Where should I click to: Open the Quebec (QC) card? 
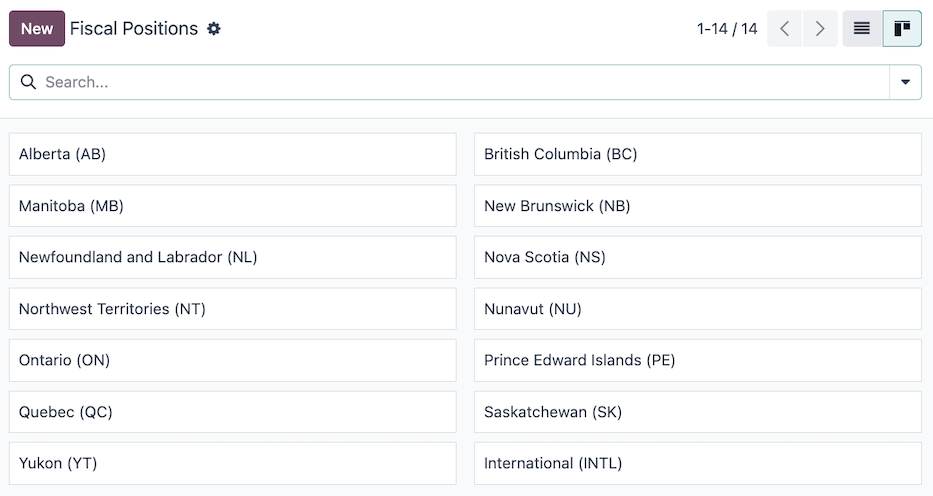232,412
